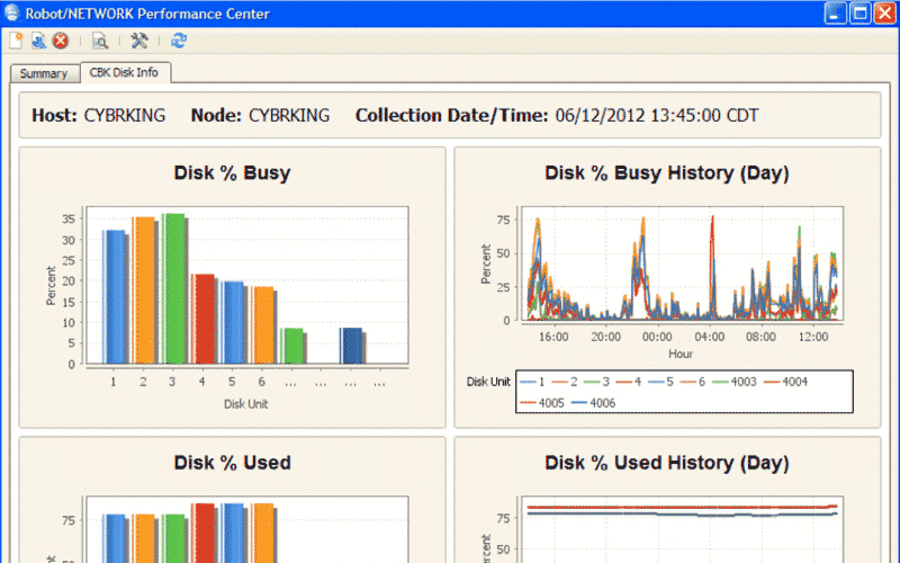Click orange disk unit 6 bar in Disk % Busy
This screenshot has width=900, height=563.
(263, 325)
